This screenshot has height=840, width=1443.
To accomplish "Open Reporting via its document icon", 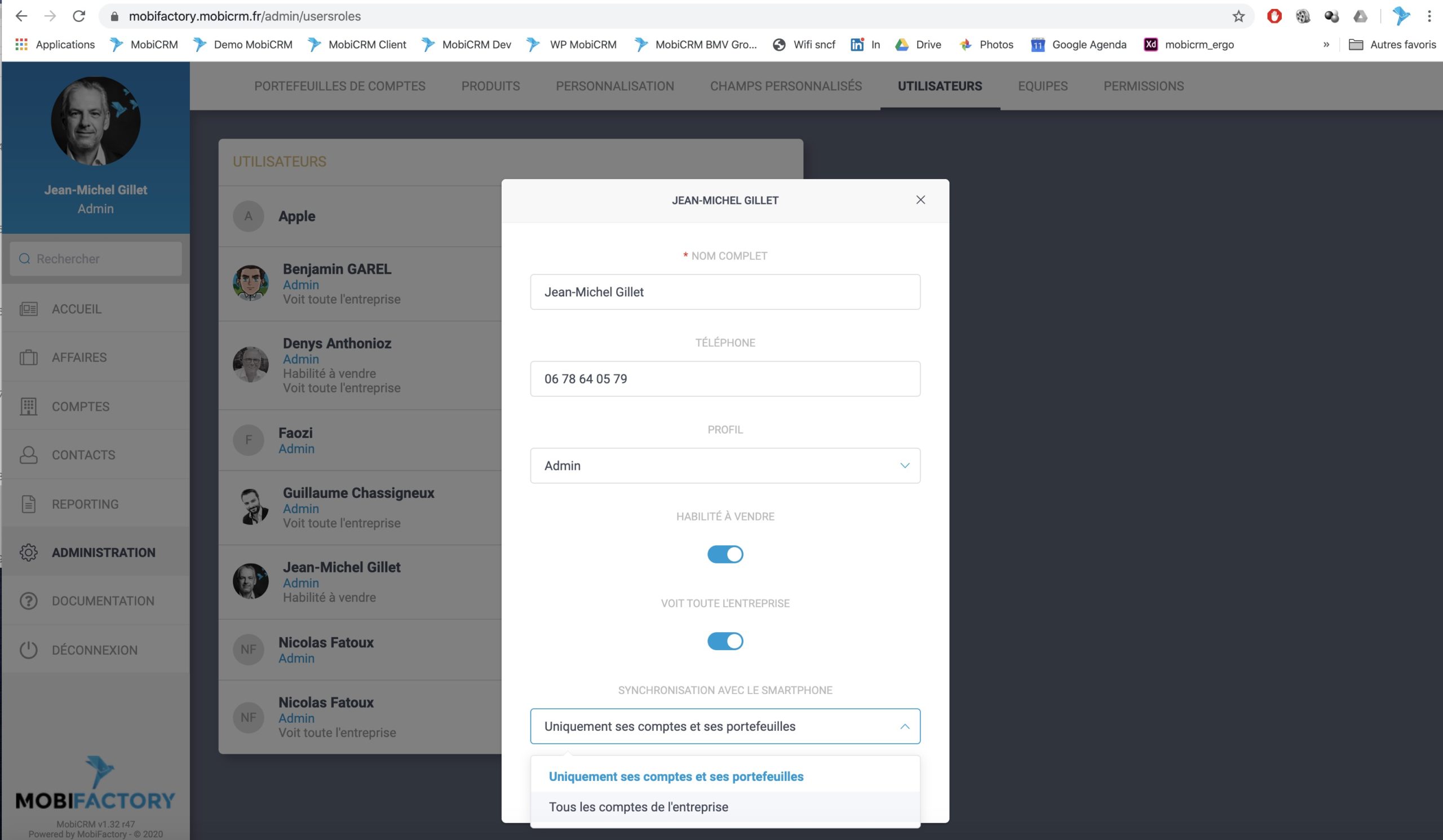I will pyautogui.click(x=28, y=504).
